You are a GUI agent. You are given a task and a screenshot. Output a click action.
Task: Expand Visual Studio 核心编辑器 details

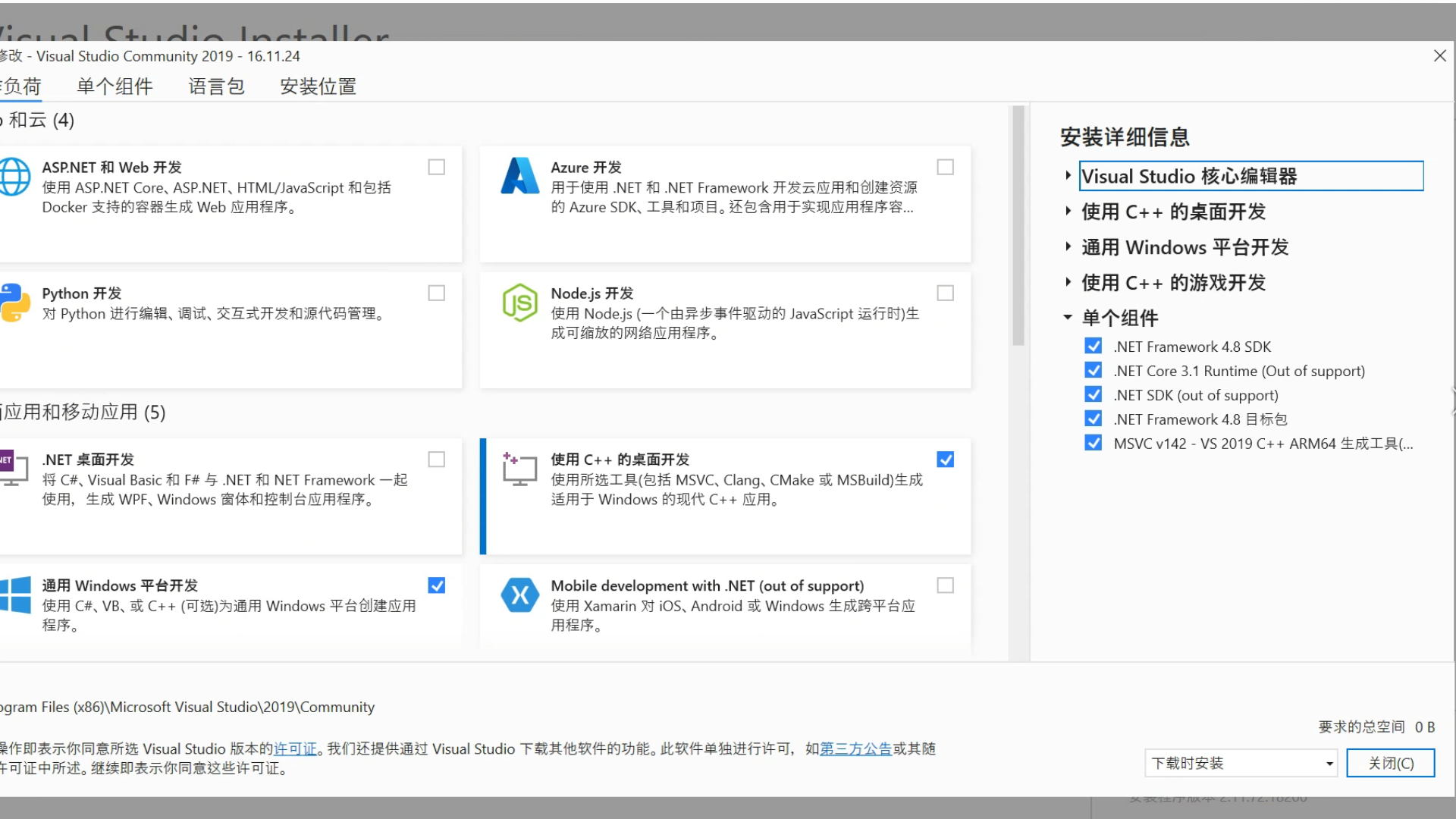[1068, 176]
